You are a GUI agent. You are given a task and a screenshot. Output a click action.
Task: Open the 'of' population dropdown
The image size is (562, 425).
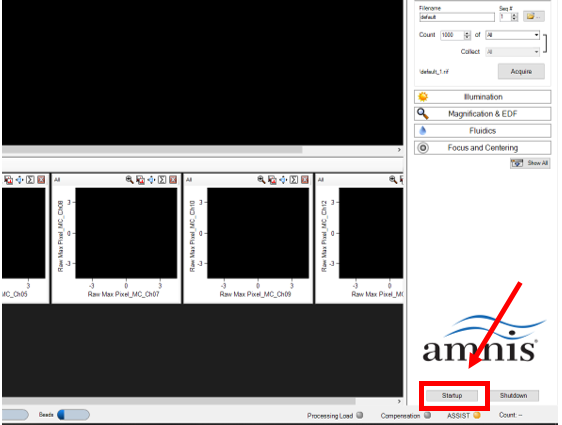[513, 35]
